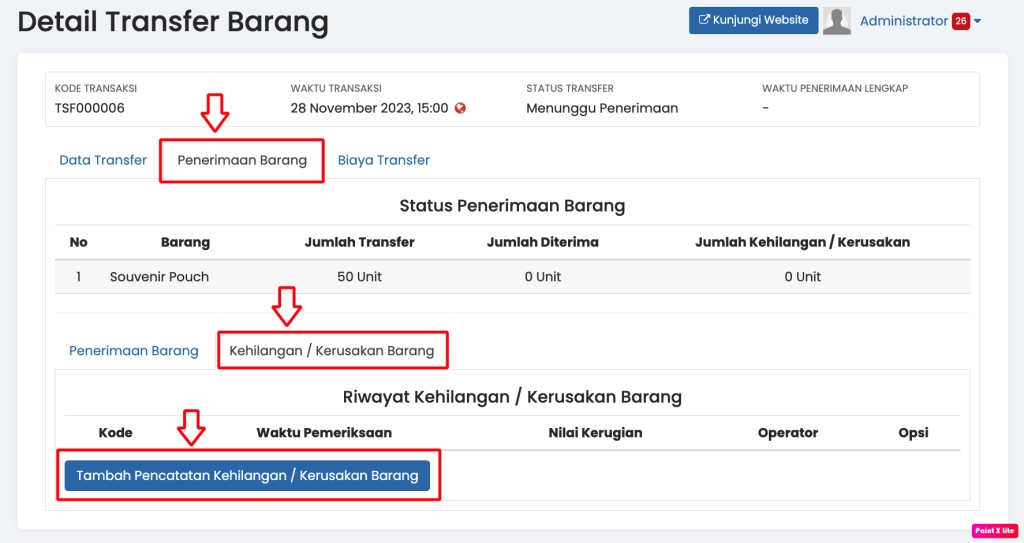Click the Souvenir Pouch item row

point(159,277)
